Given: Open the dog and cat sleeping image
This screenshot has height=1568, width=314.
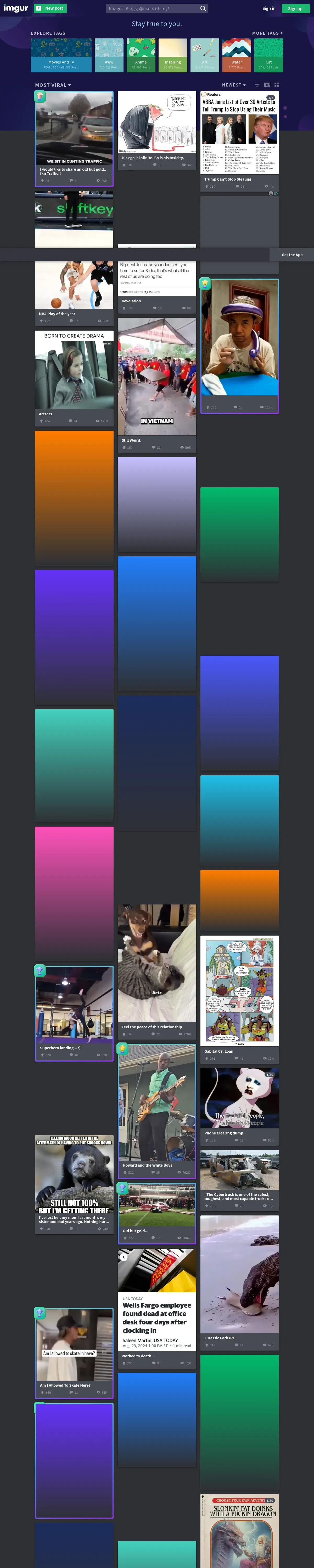Looking at the screenshot, I should tap(157, 963).
